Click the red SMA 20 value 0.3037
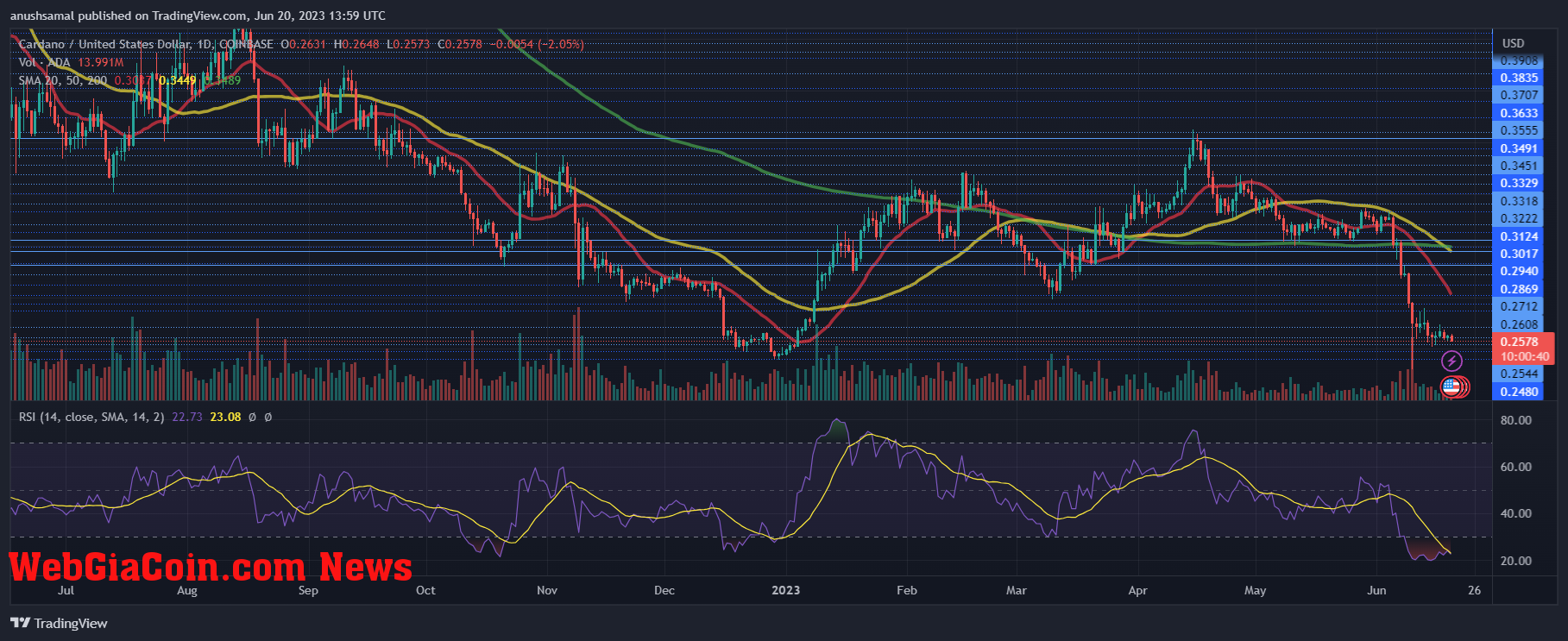The width and height of the screenshot is (1568, 641). coord(133,80)
